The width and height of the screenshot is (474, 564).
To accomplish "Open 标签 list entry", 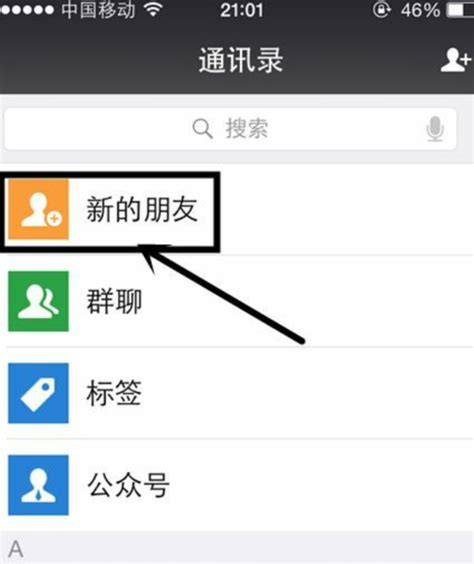I will click(x=237, y=393).
